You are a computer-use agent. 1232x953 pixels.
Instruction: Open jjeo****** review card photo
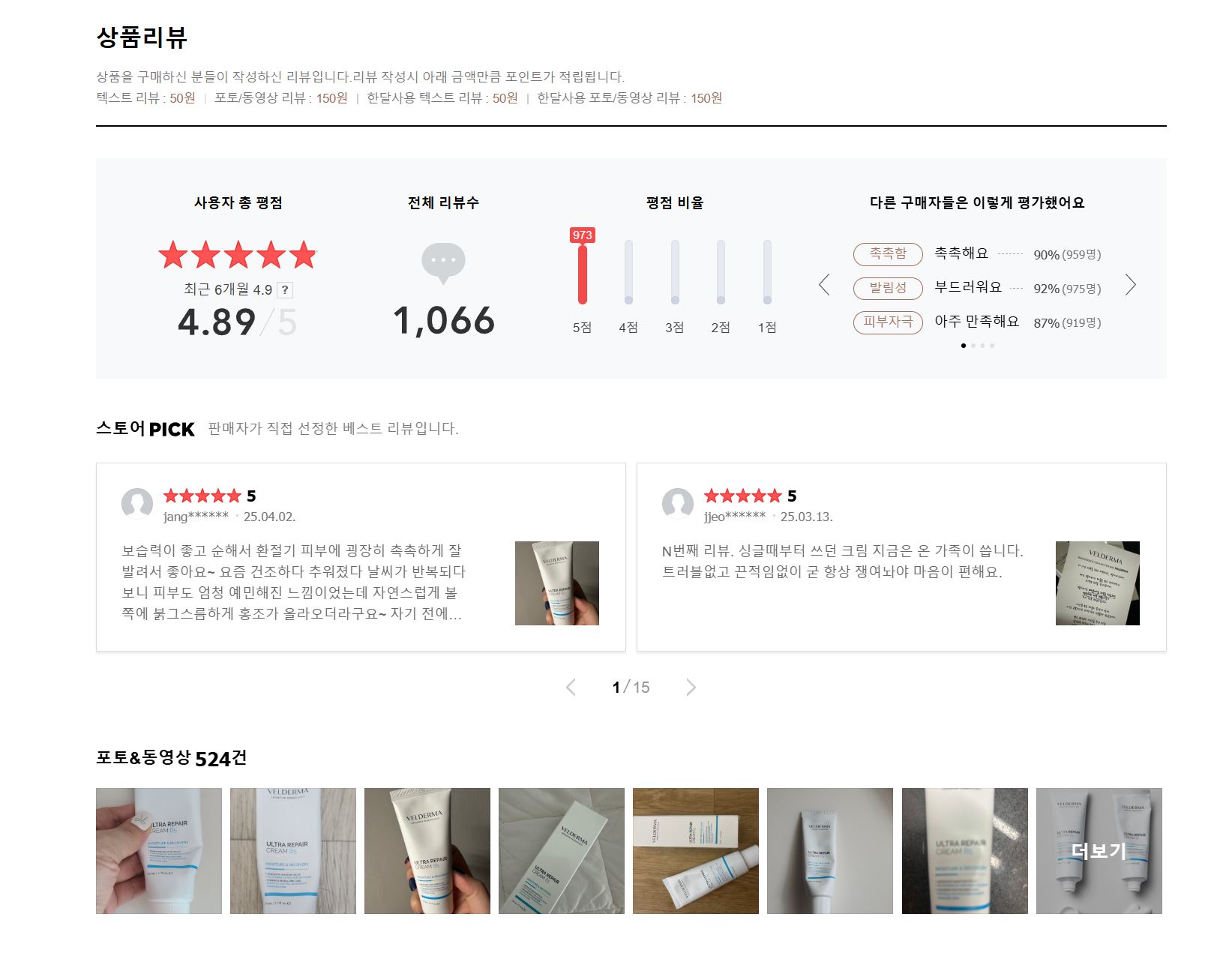pyautogui.click(x=1098, y=583)
